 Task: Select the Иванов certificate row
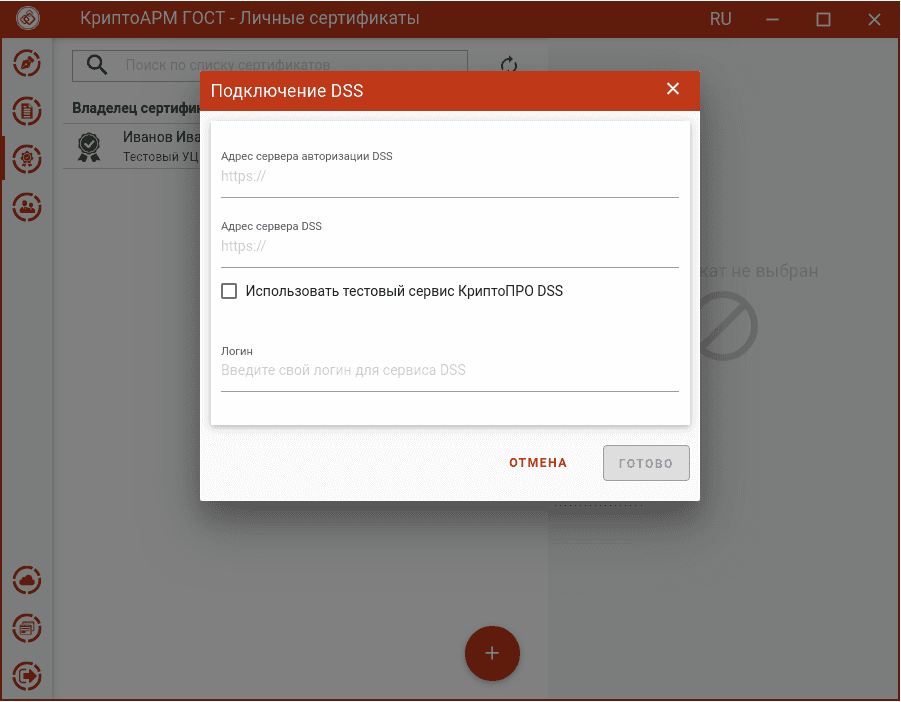point(132,146)
